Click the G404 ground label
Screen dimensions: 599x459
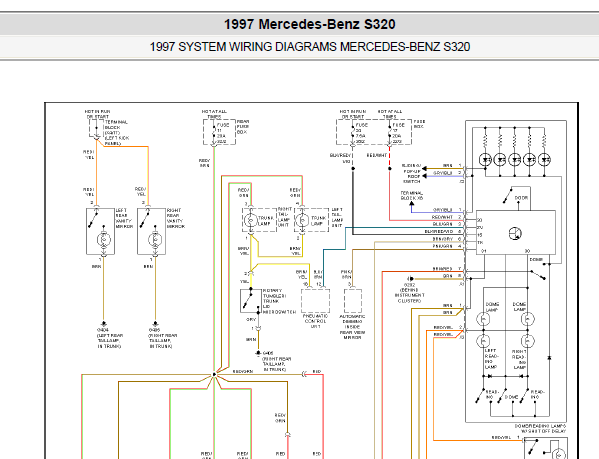click(109, 338)
